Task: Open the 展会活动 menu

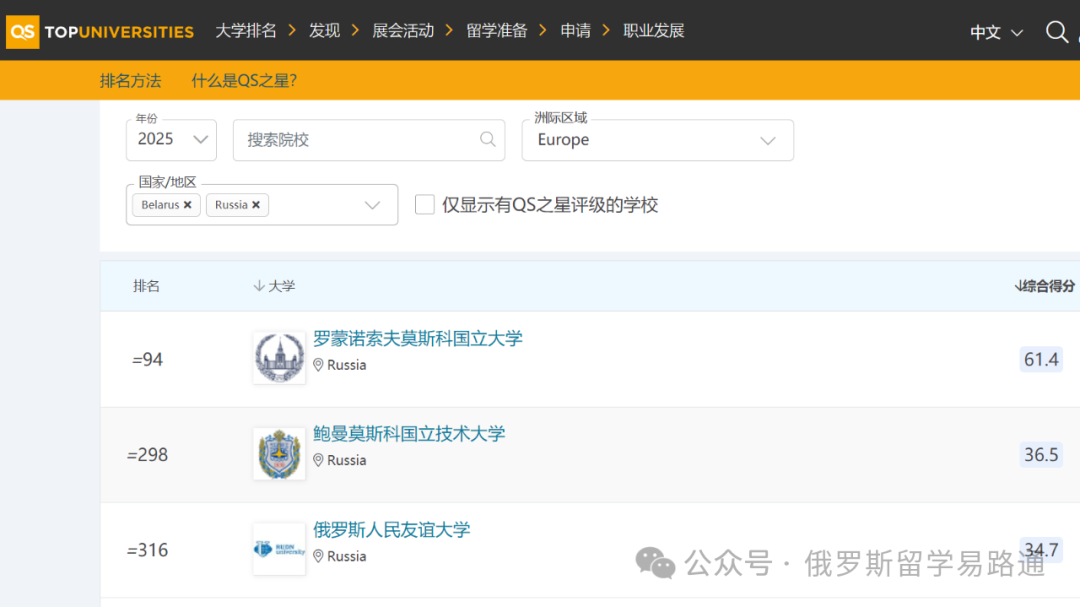Action: point(403,31)
